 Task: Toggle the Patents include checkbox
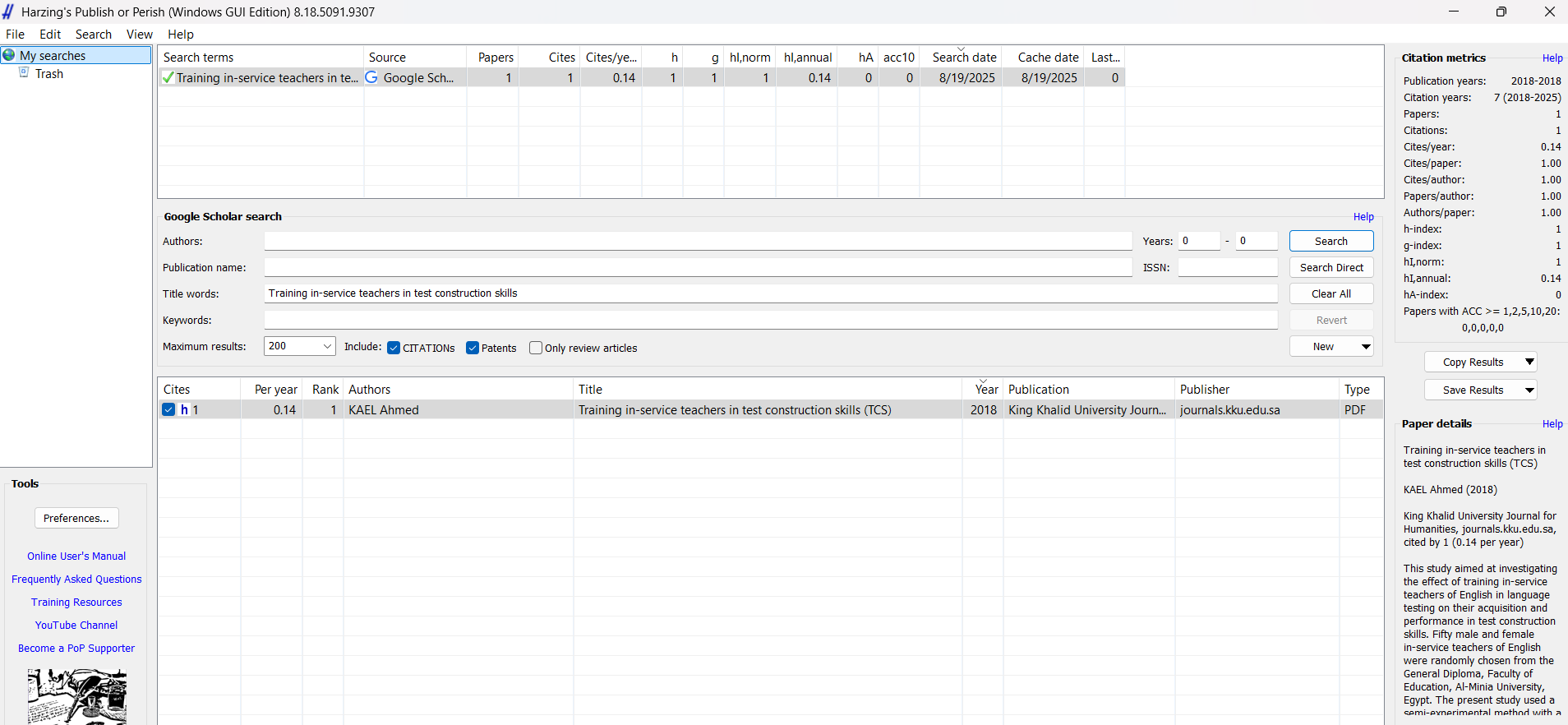click(473, 348)
